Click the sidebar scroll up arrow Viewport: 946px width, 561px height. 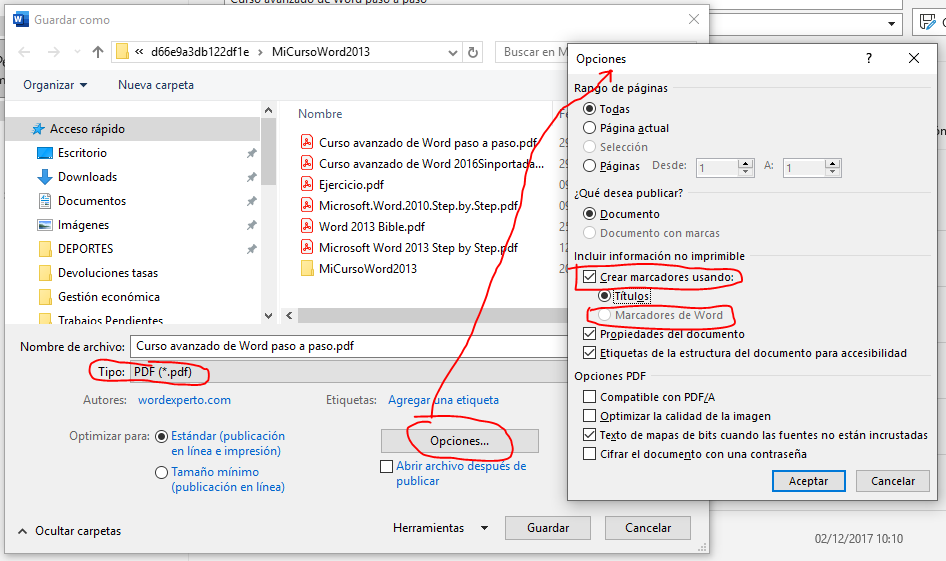268,110
